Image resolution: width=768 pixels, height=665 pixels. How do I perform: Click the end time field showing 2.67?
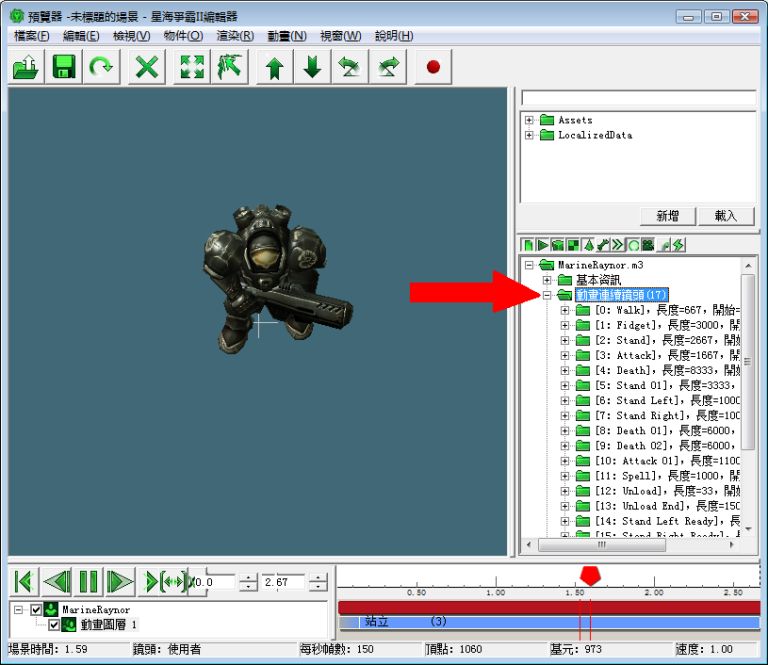click(284, 582)
